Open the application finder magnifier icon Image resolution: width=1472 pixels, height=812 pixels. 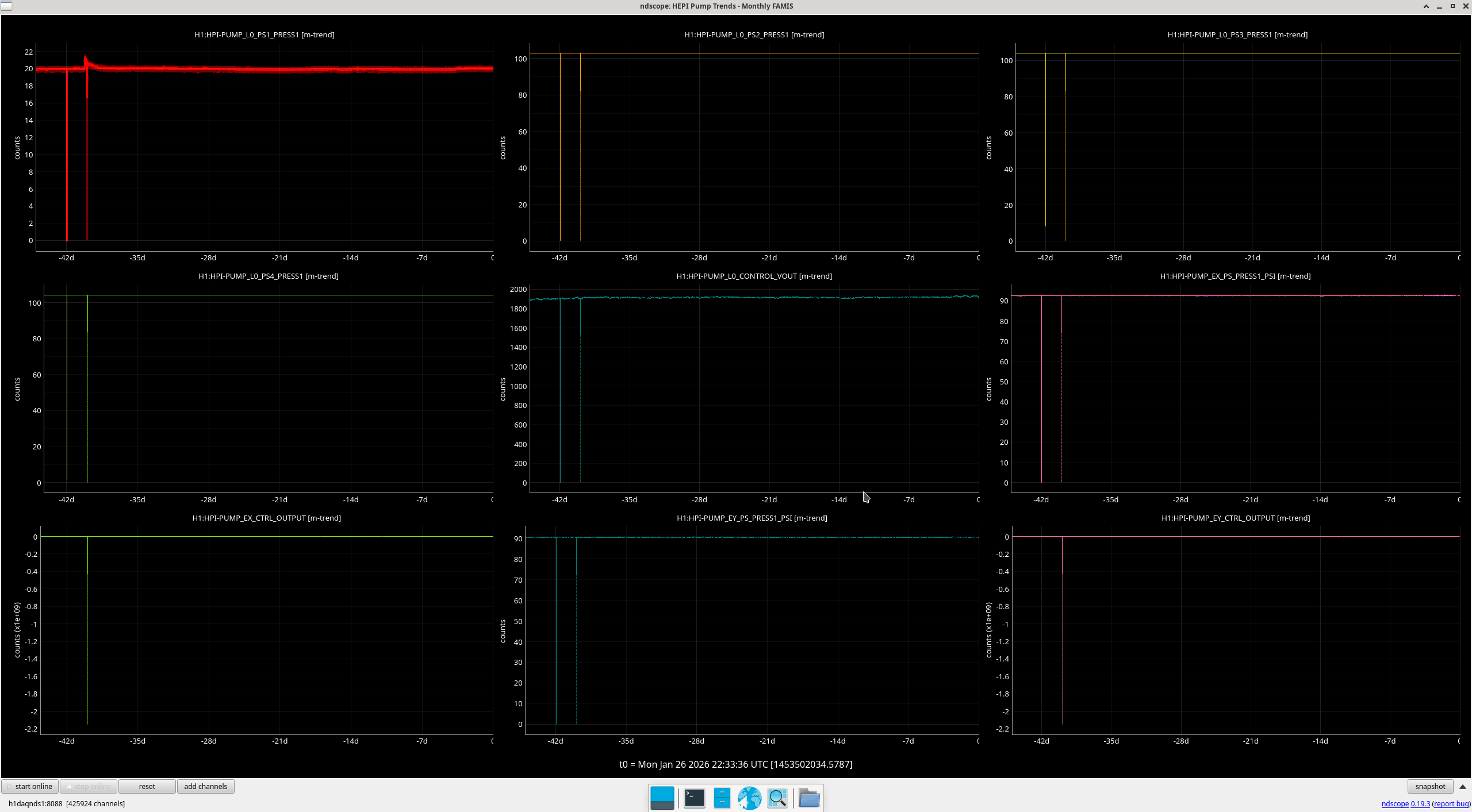(x=777, y=798)
